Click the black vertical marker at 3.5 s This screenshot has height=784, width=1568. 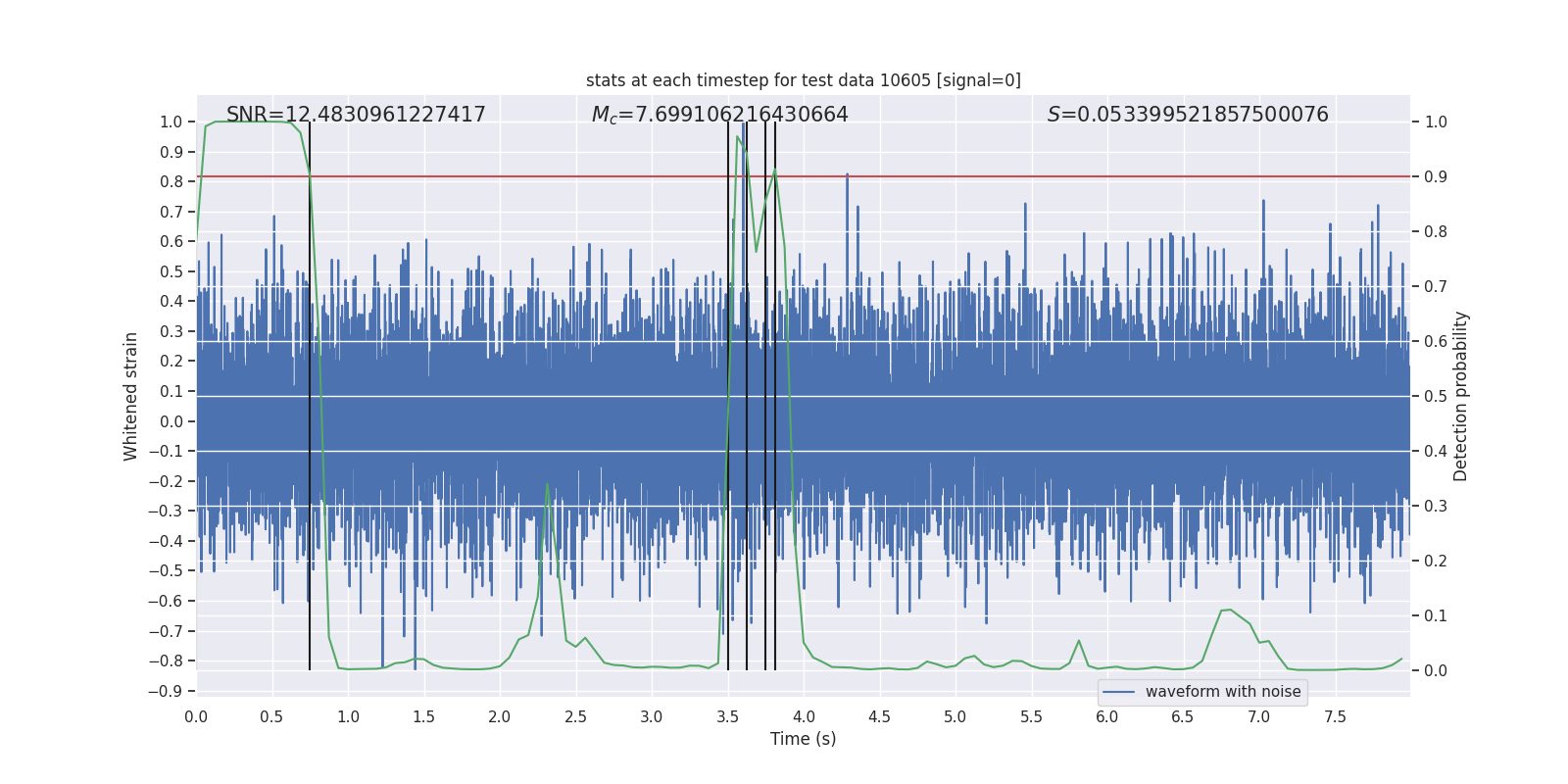(x=728, y=396)
